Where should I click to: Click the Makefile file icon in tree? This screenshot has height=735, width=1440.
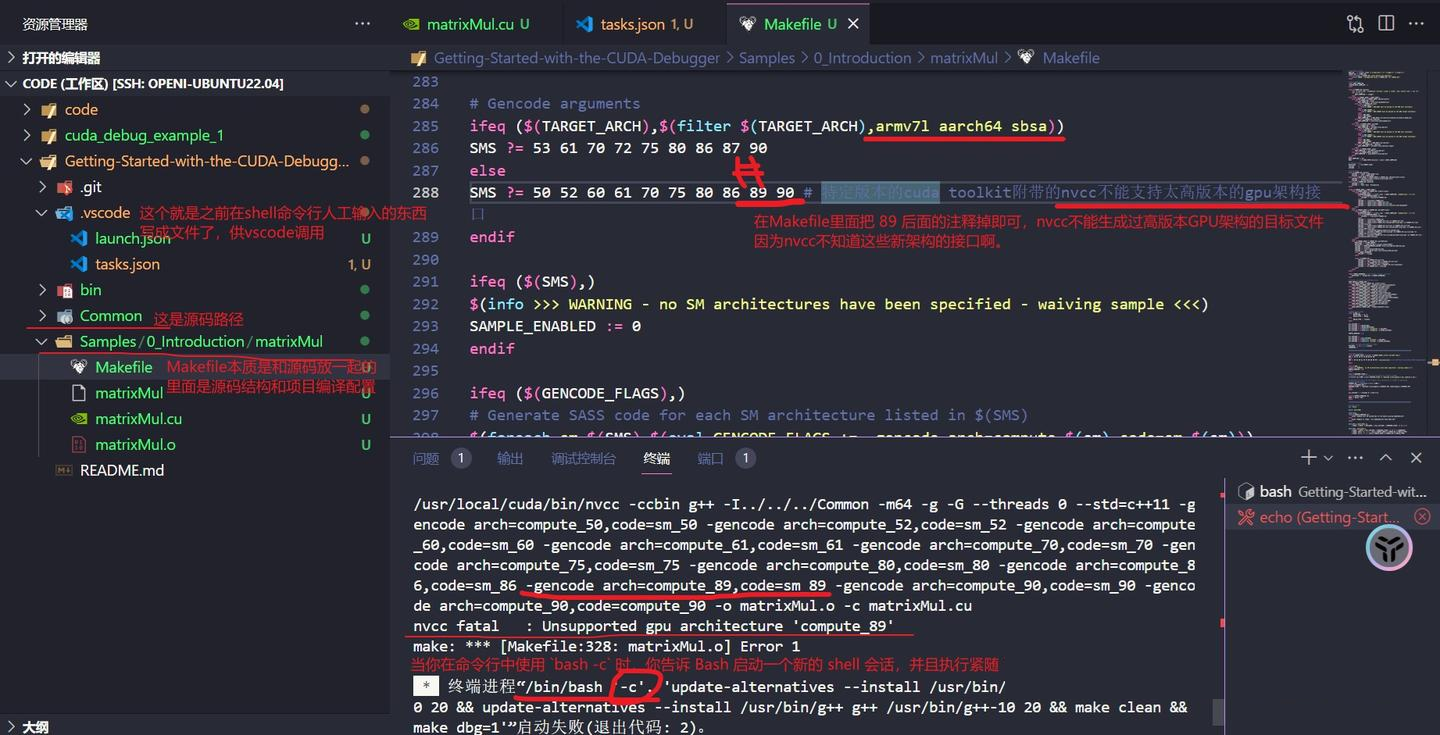point(79,367)
